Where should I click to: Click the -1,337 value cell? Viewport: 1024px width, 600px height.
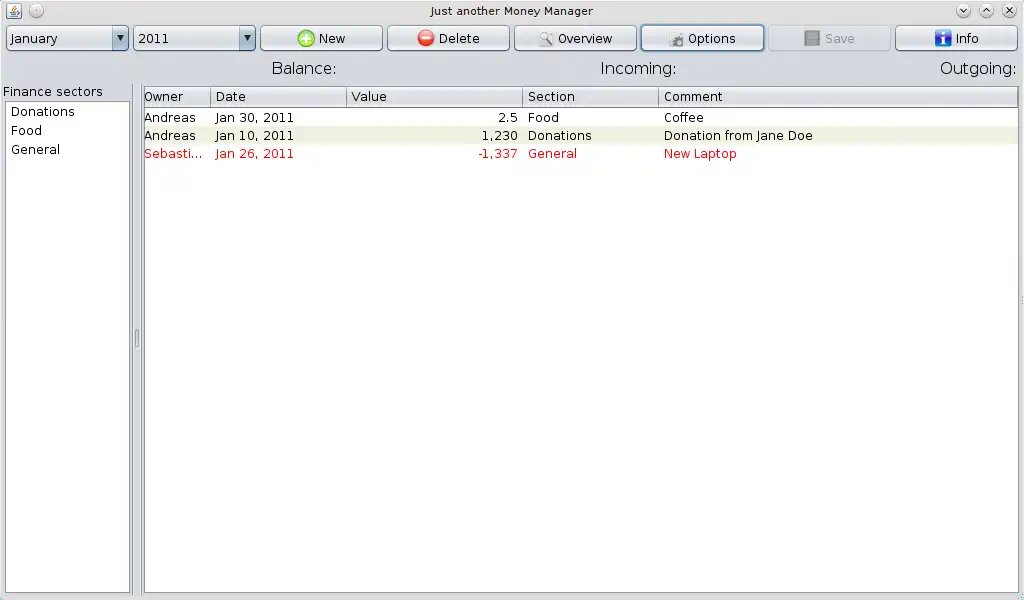click(434, 154)
